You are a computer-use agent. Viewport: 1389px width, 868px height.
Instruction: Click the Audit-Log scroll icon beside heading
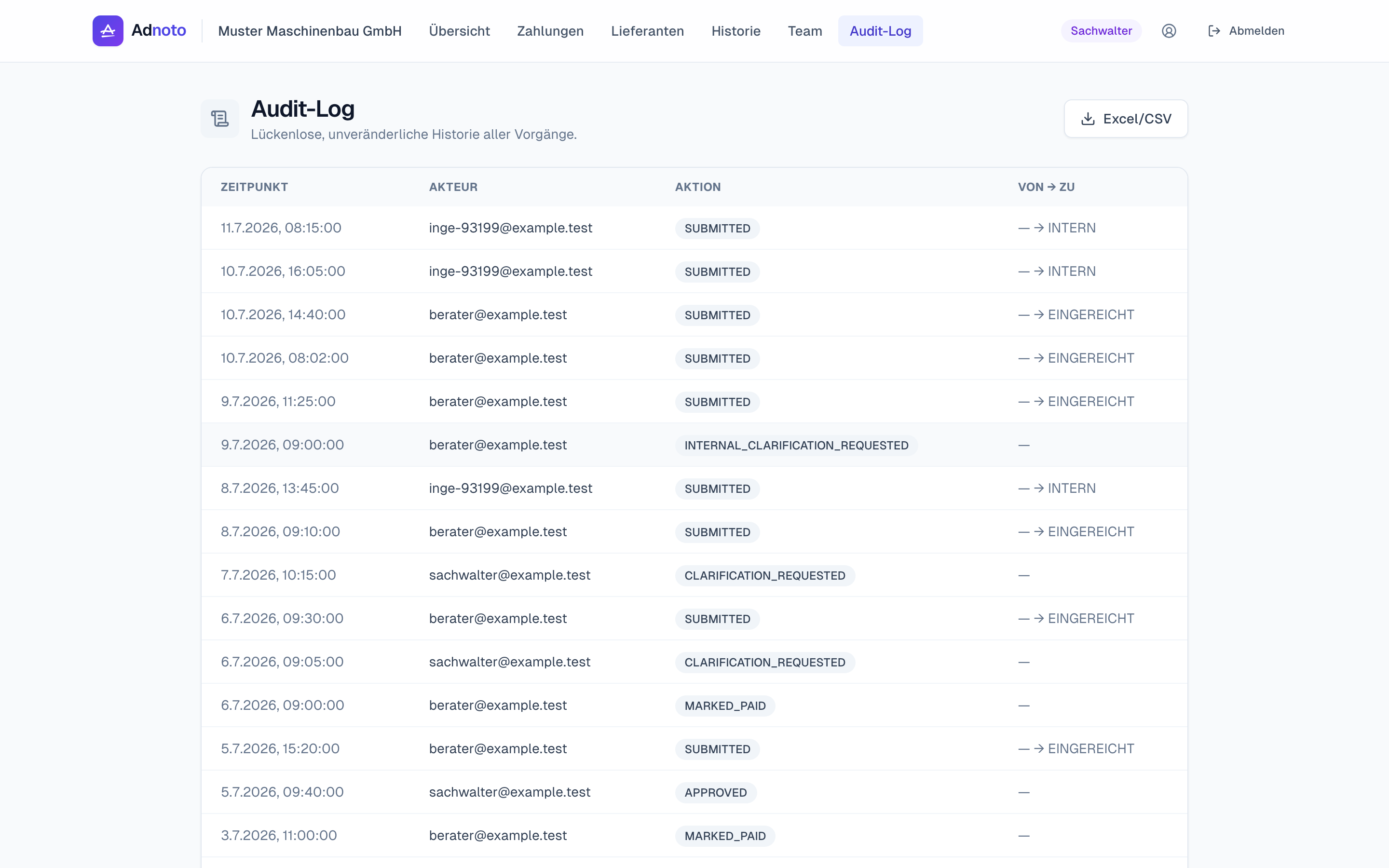pyautogui.click(x=220, y=119)
